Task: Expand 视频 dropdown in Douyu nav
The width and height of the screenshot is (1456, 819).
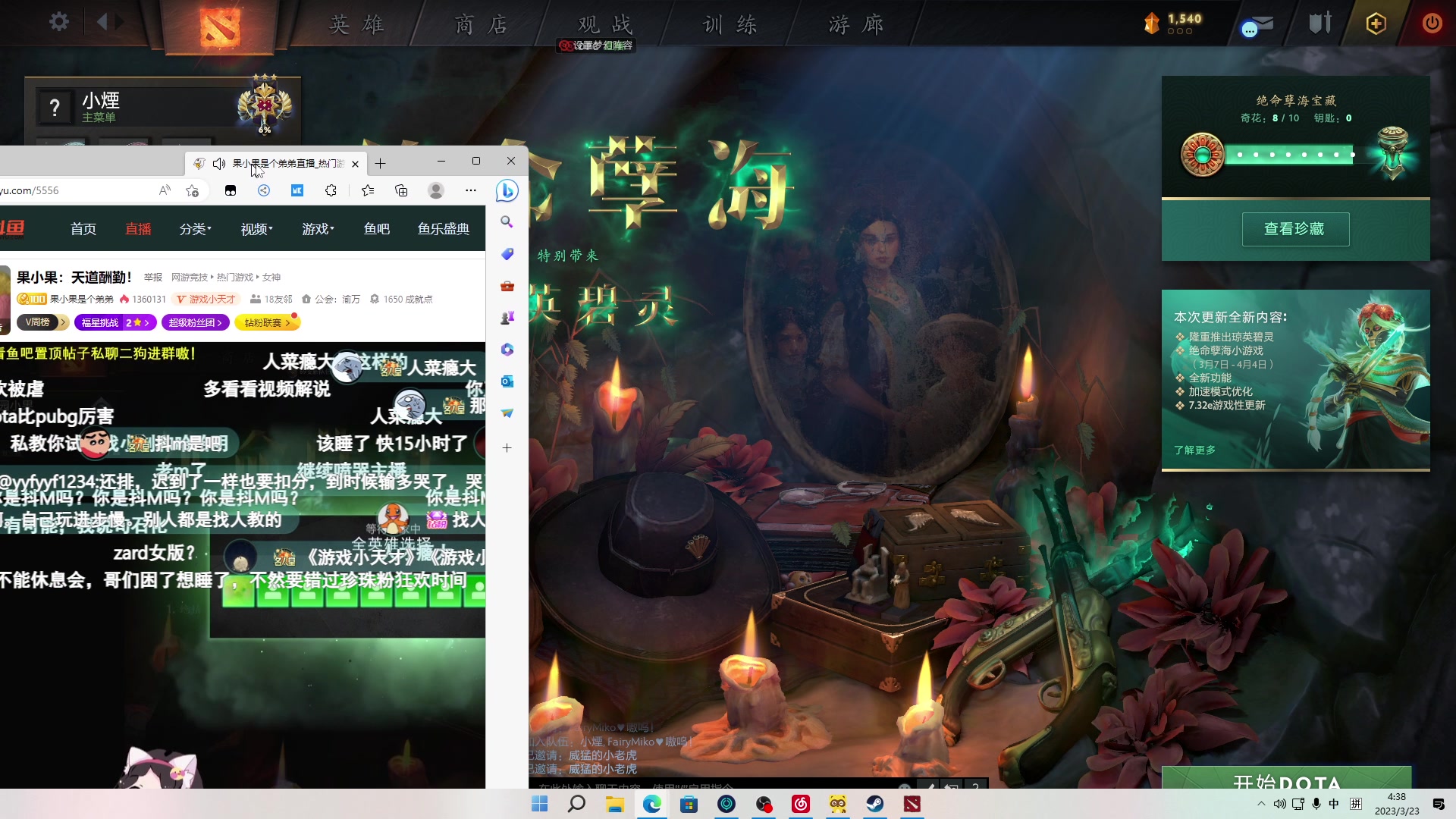Action: [256, 229]
